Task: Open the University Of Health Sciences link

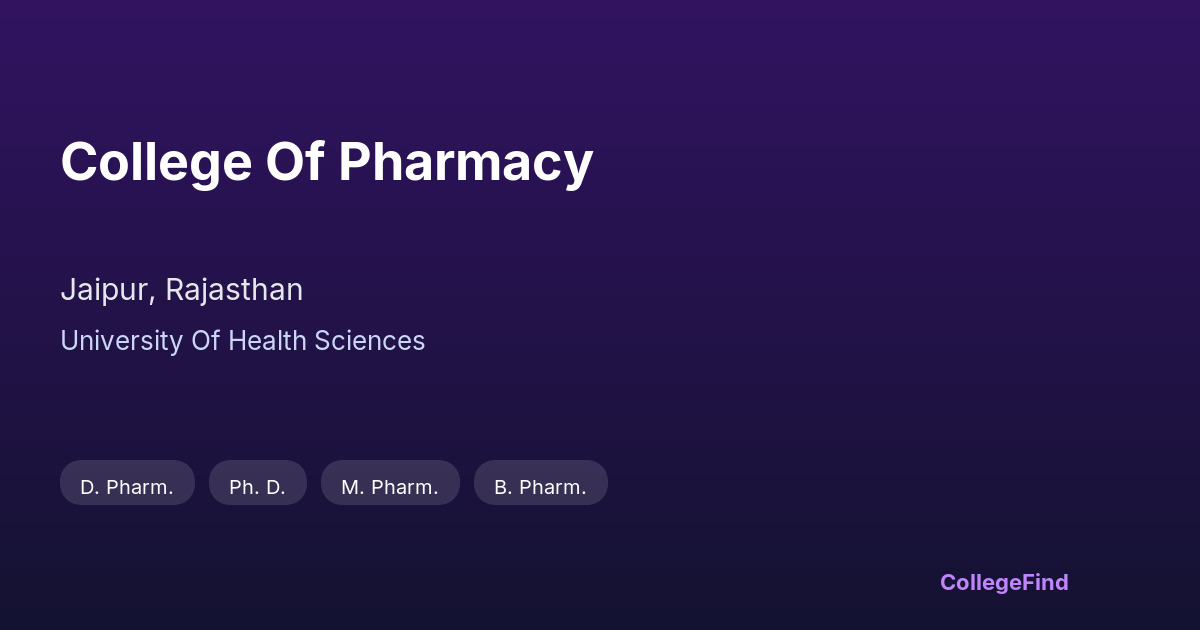Action: [x=242, y=341]
